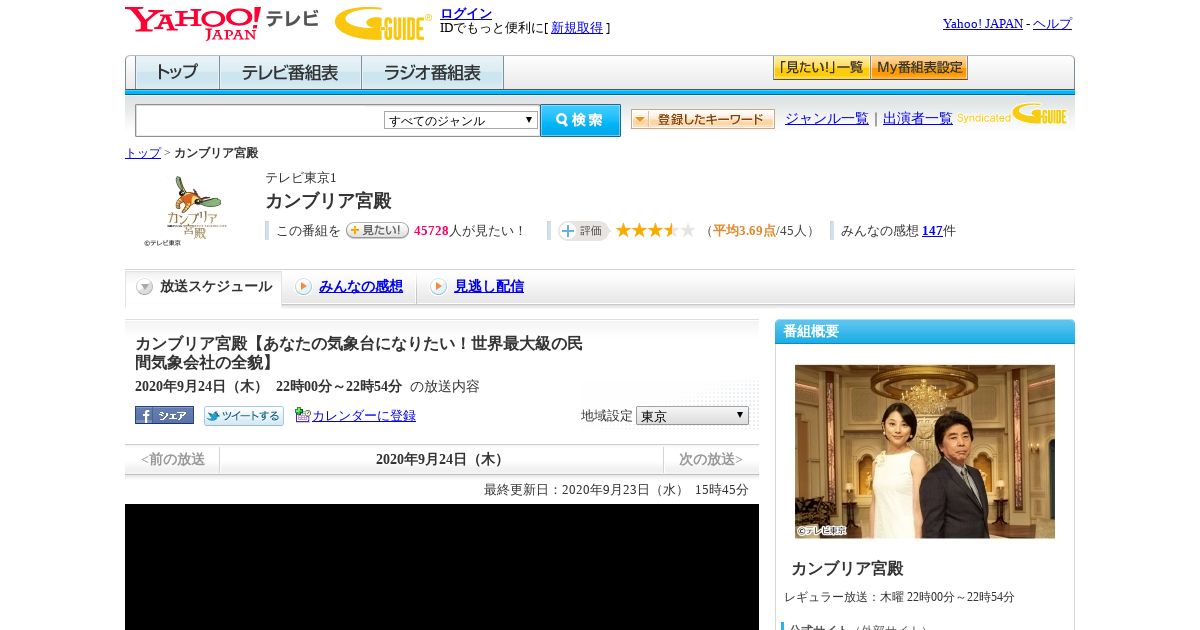
Task: Click the 45728人が見たい count text
Action: coord(470,231)
